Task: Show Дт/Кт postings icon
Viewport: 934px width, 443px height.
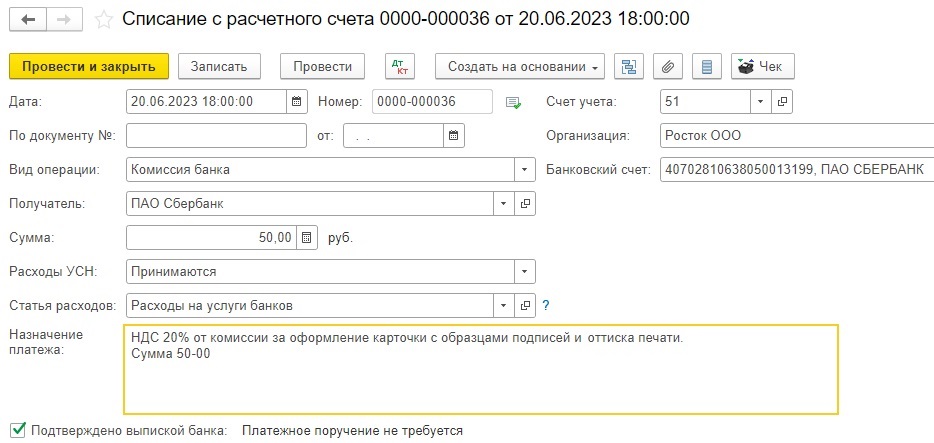Action: pyautogui.click(x=400, y=66)
